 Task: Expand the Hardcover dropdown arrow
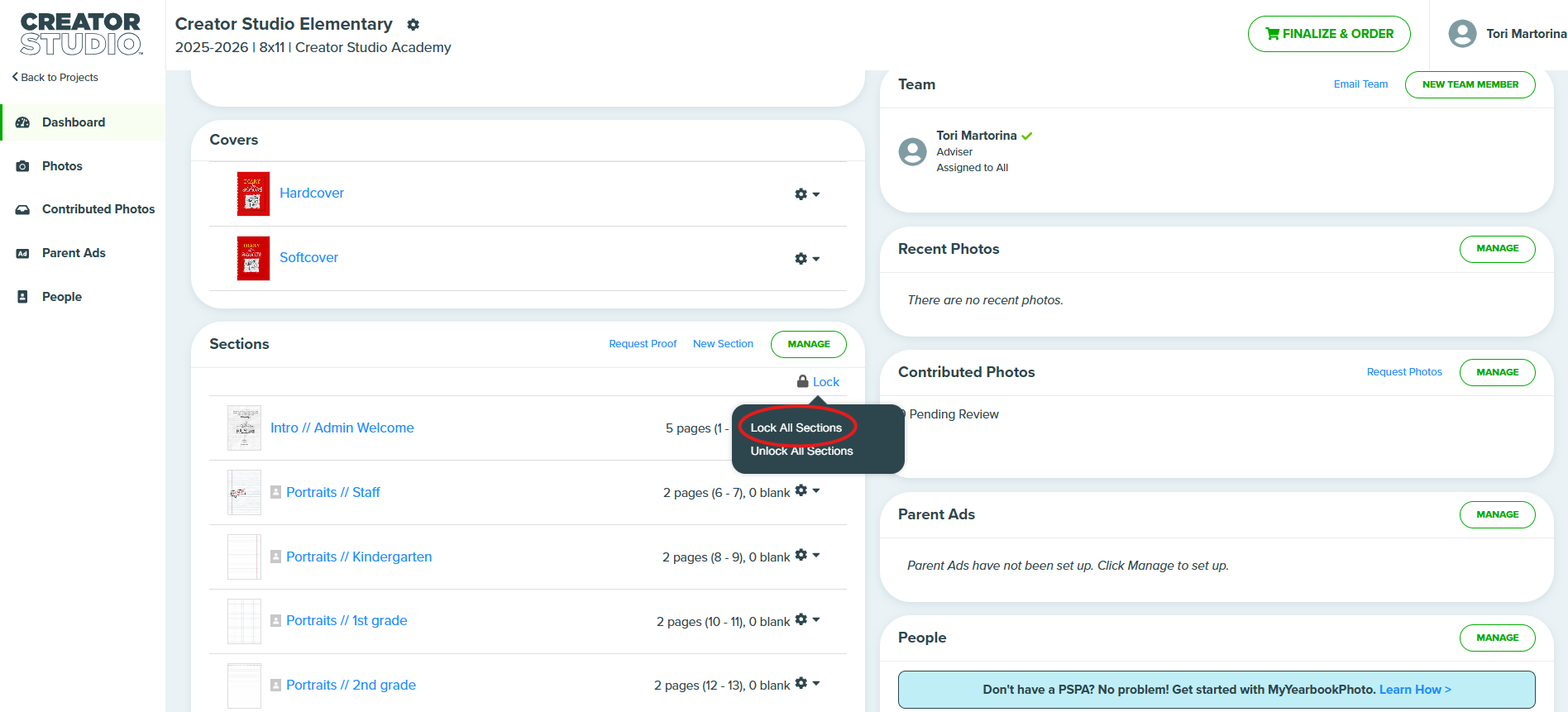(x=816, y=194)
